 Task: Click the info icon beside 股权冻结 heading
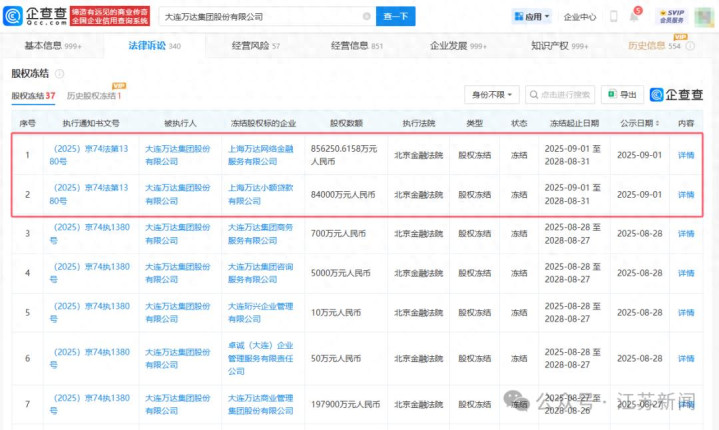coord(59,73)
